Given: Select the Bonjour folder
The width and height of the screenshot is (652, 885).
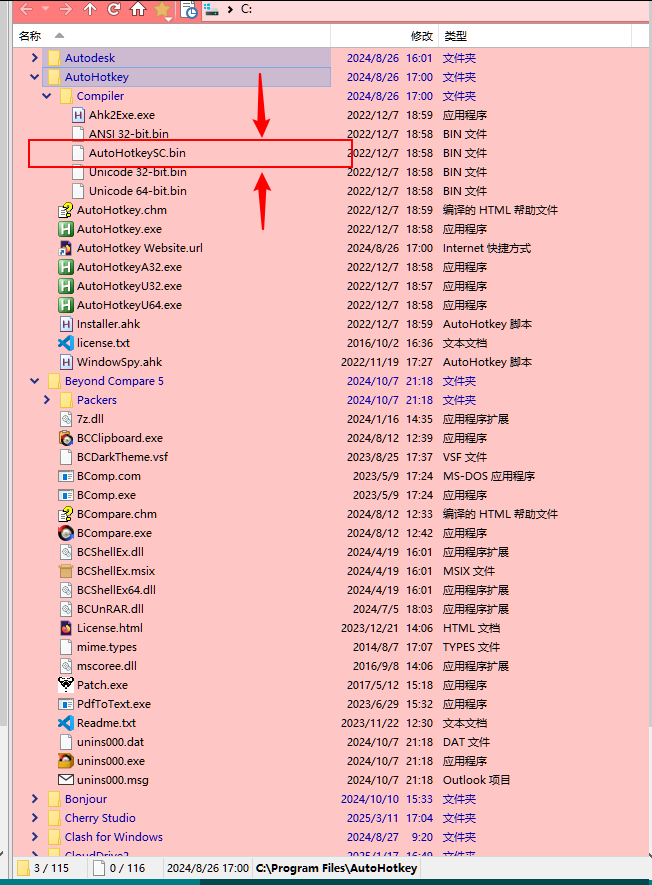Looking at the screenshot, I should tap(86, 799).
